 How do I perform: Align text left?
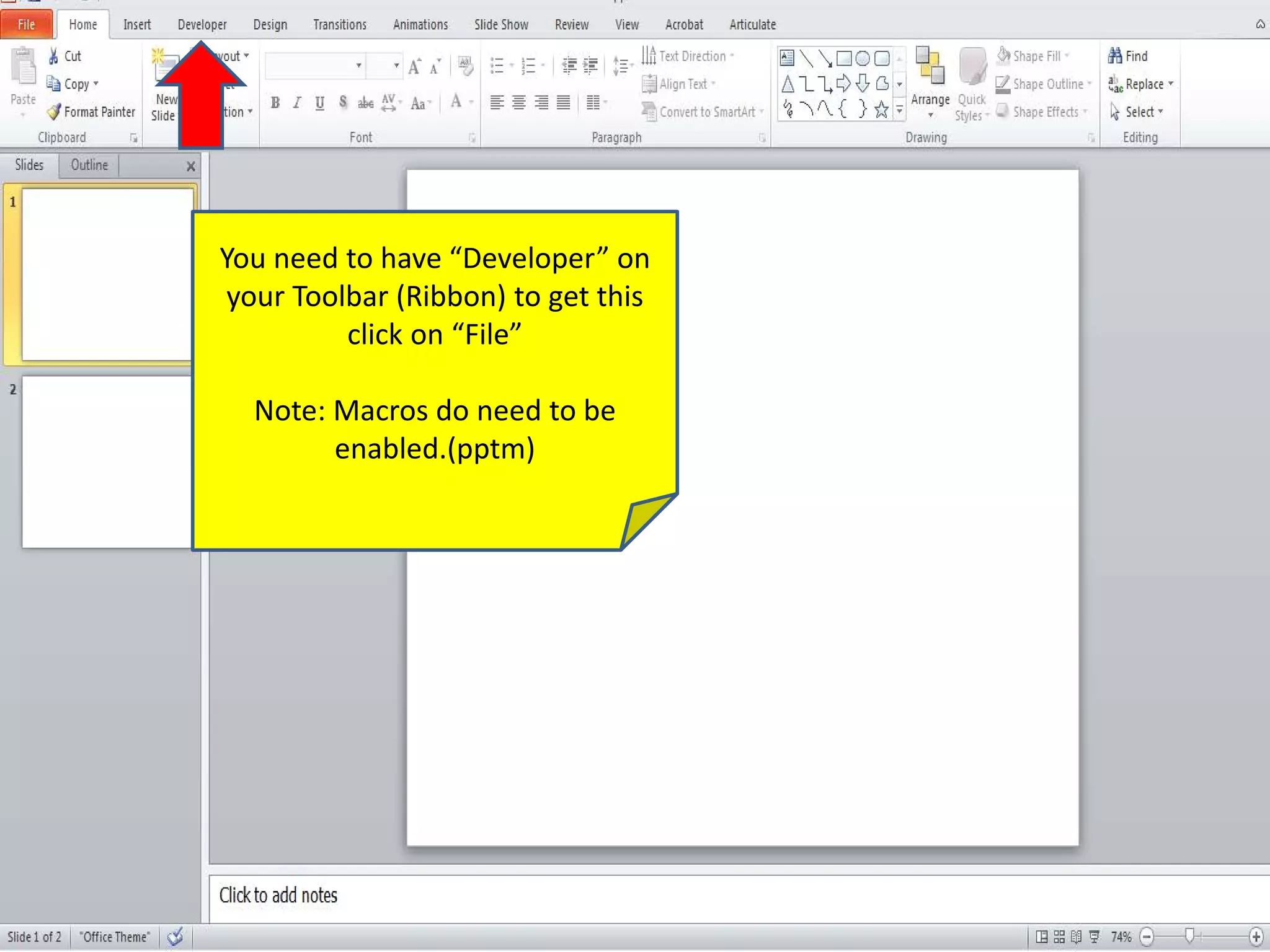(497, 102)
